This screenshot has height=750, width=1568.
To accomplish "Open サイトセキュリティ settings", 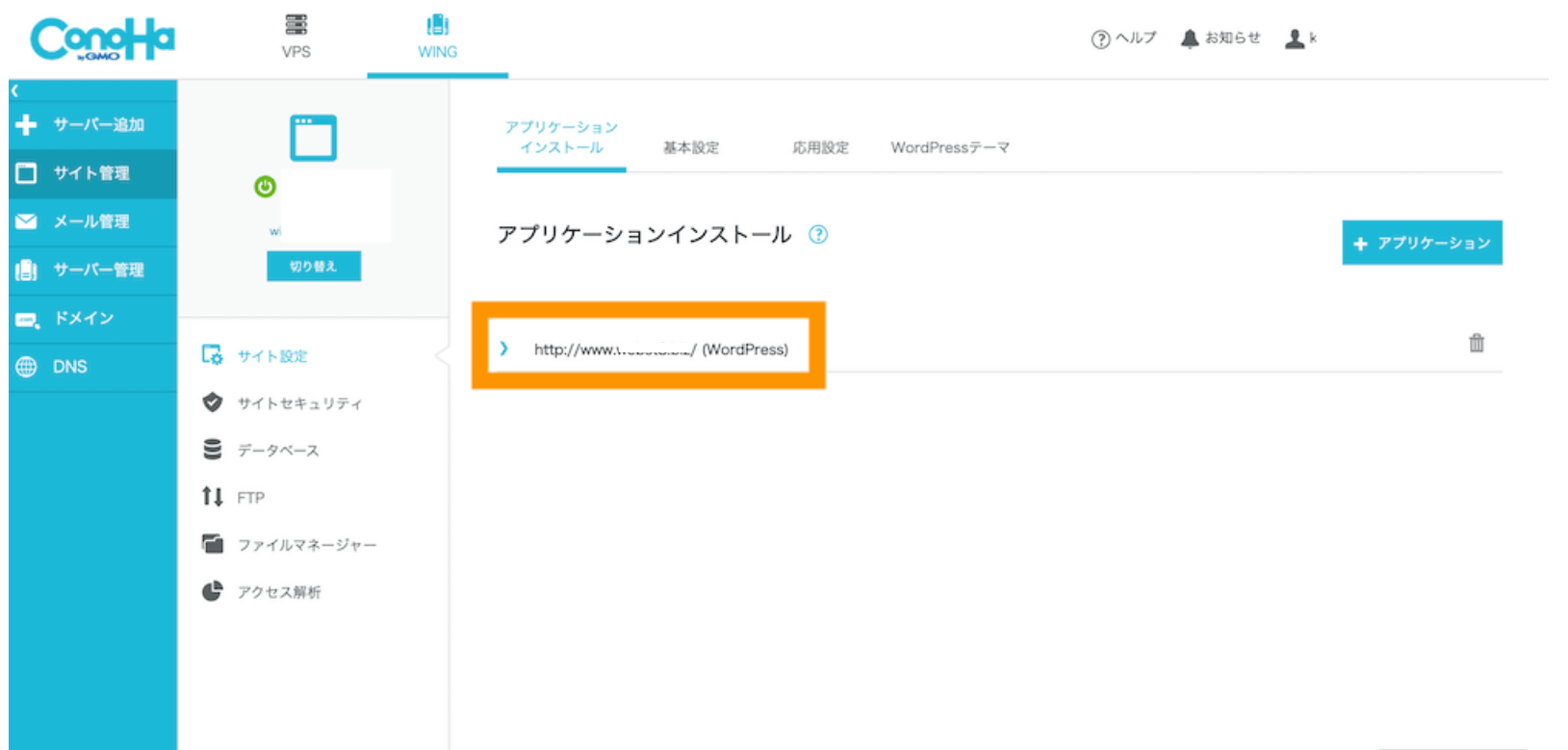I will pyautogui.click(x=299, y=403).
